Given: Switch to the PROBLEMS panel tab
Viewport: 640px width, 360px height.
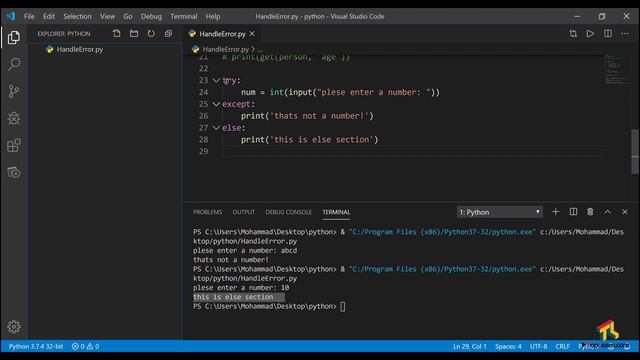Looking at the screenshot, I should [x=207, y=212].
